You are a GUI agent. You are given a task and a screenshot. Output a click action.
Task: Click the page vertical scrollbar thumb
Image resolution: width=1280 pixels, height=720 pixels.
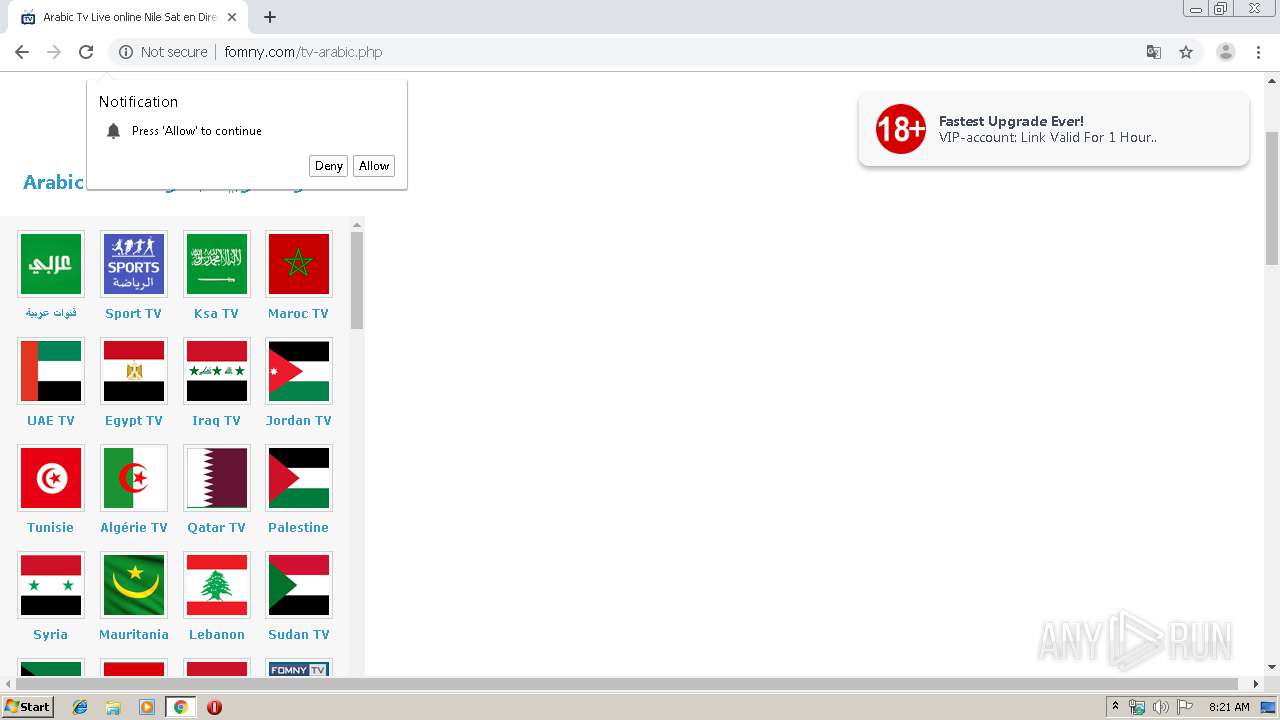point(1272,197)
